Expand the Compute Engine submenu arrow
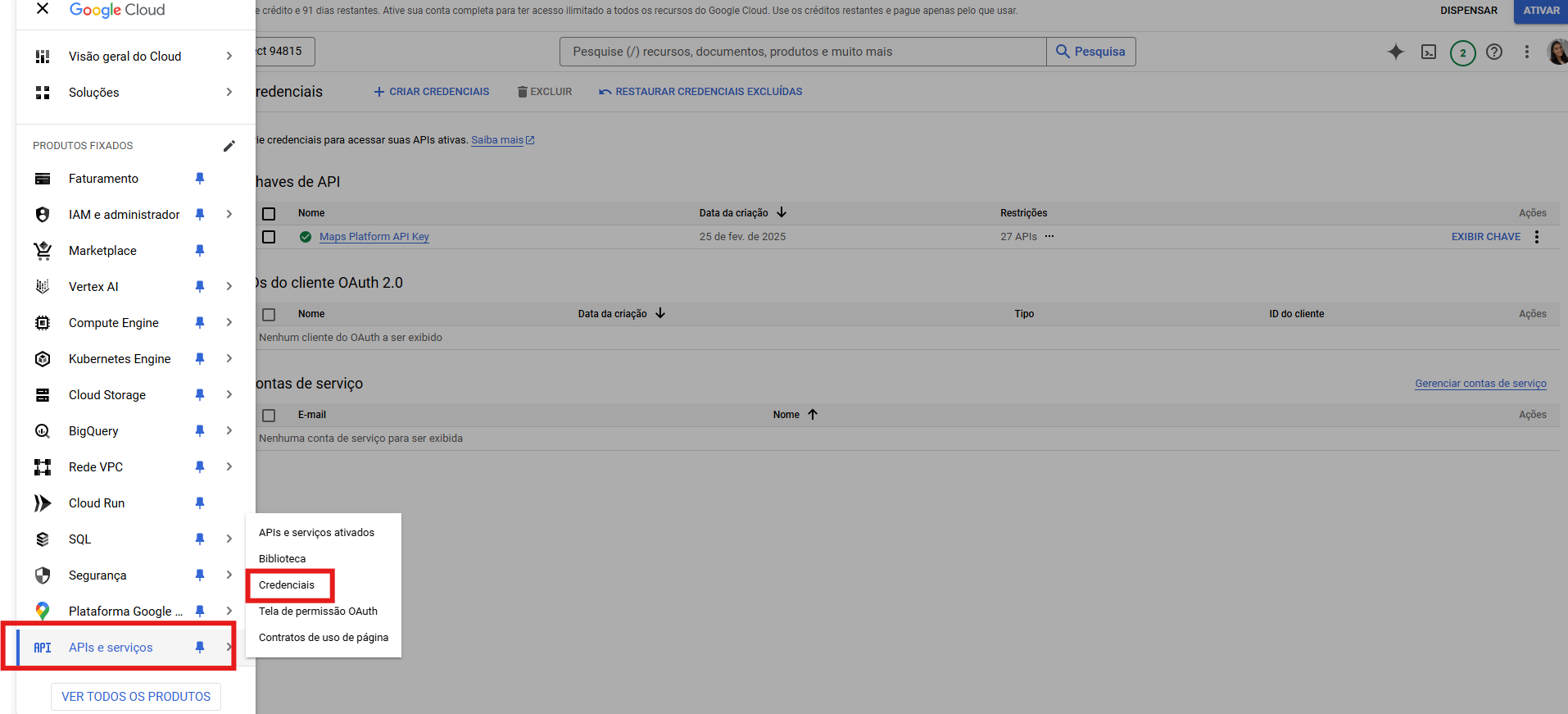This screenshot has width=1568, height=714. [x=229, y=323]
